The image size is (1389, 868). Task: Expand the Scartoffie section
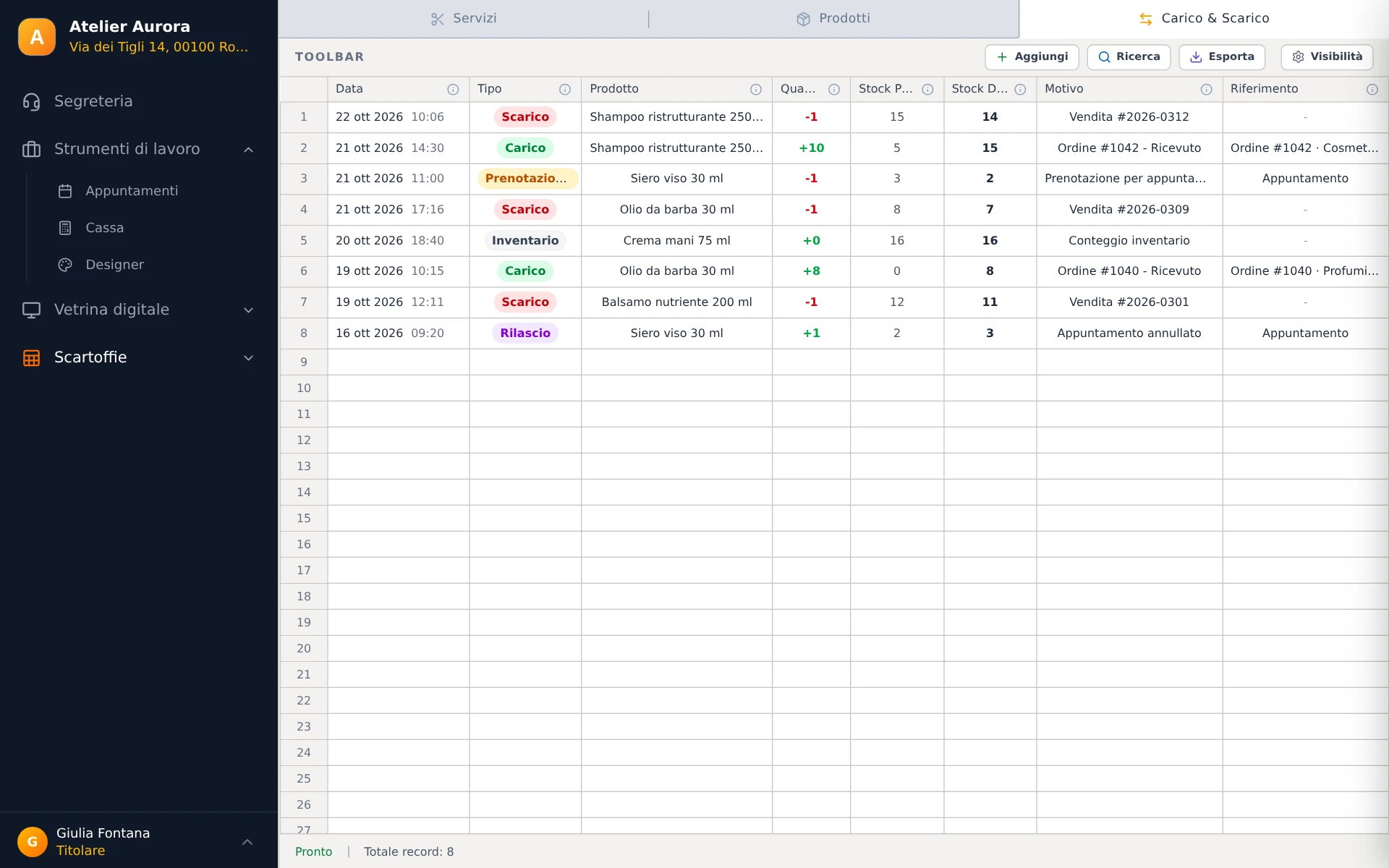(248, 358)
